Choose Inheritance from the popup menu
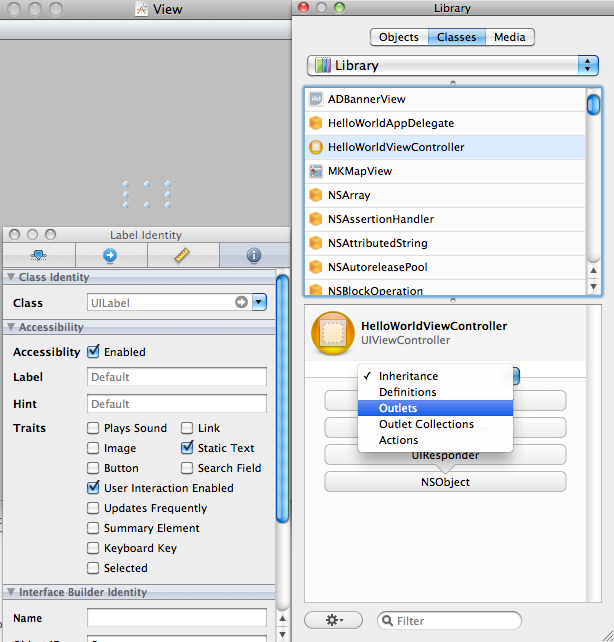The width and height of the screenshot is (614, 642). [x=435, y=376]
